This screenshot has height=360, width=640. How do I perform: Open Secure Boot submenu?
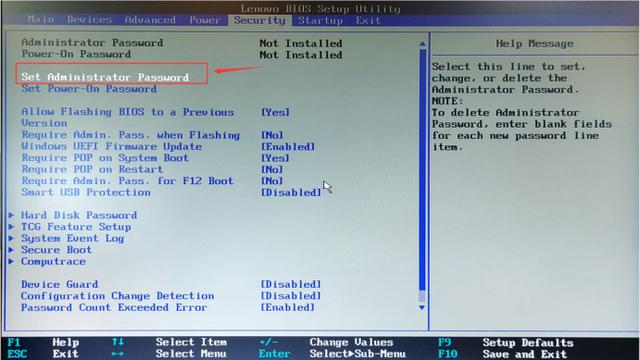(x=56, y=249)
